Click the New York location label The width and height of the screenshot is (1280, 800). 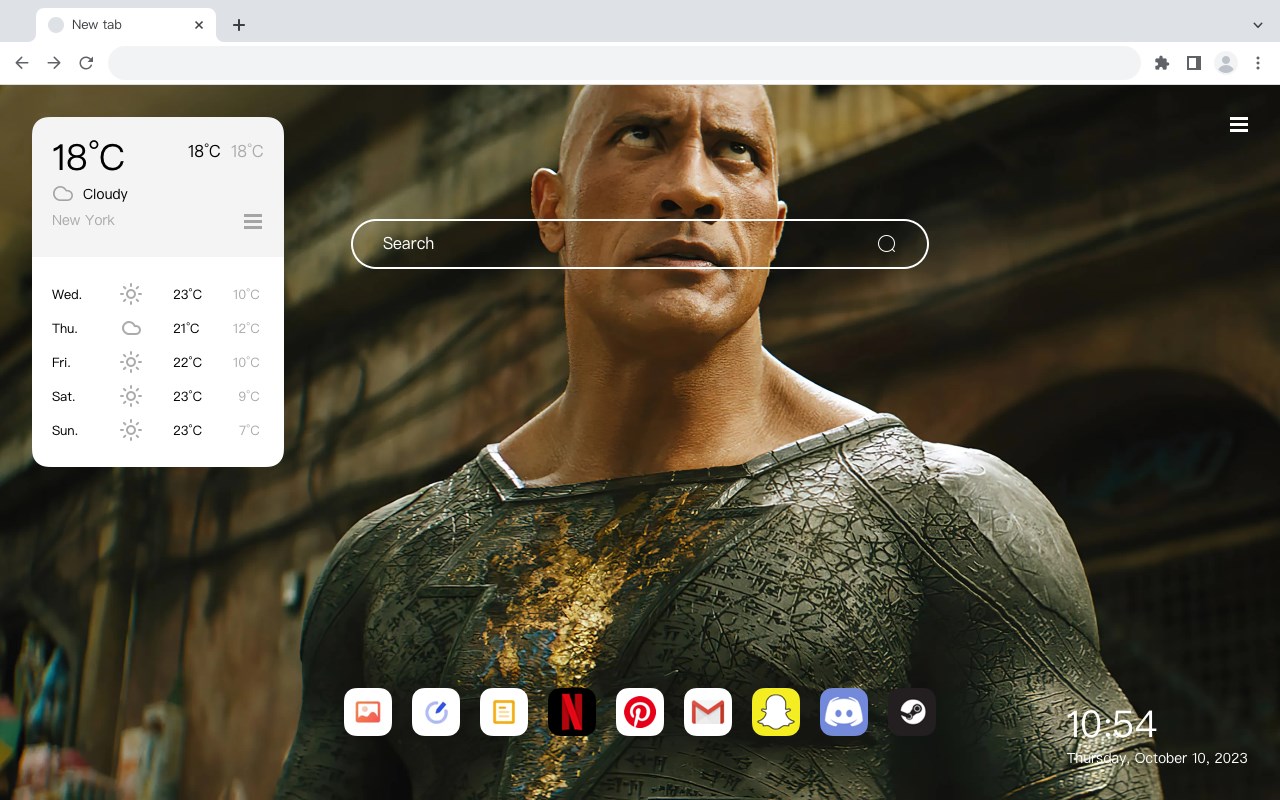pos(83,220)
